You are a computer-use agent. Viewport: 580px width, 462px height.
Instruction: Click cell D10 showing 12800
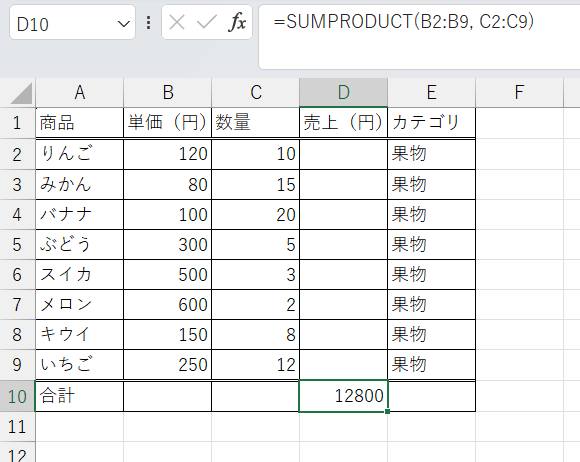(343, 396)
